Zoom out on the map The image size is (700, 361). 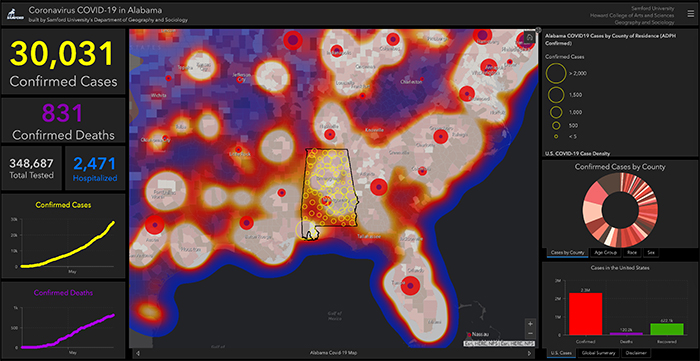[530, 333]
